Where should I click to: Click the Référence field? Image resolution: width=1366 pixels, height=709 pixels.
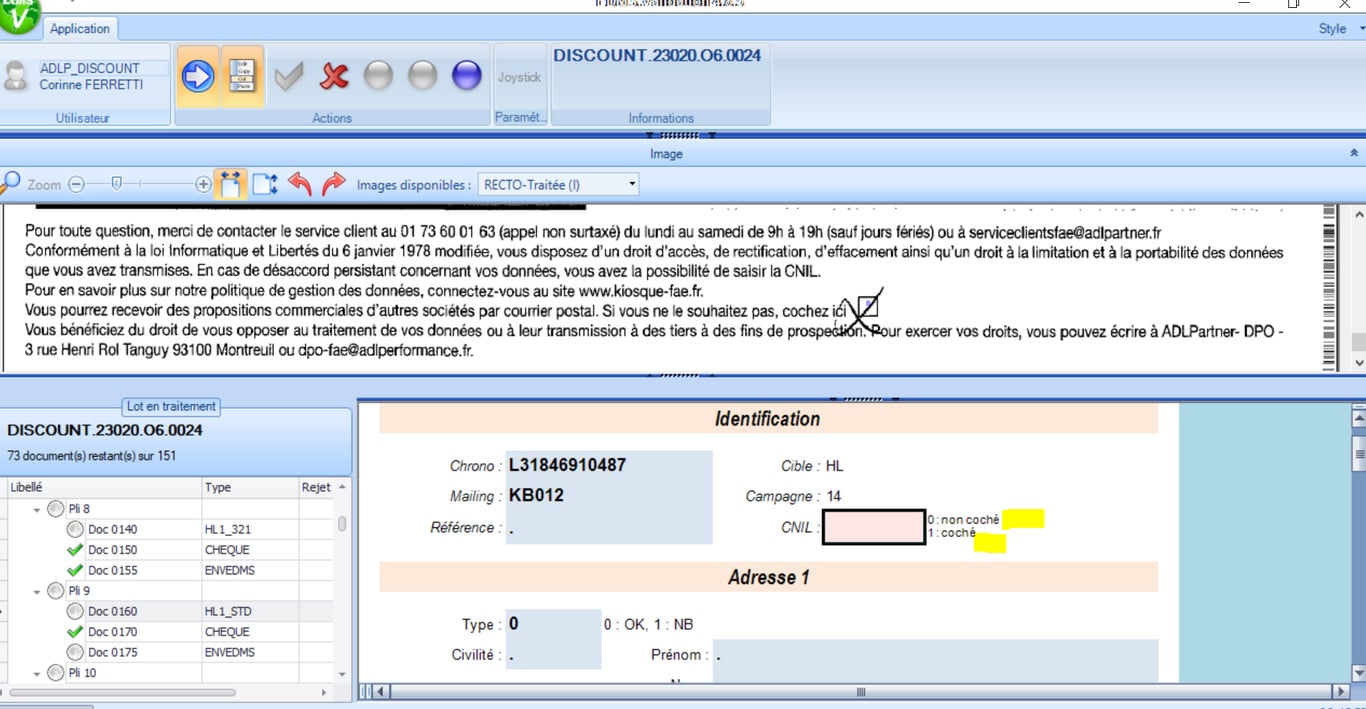pyautogui.click(x=610, y=528)
